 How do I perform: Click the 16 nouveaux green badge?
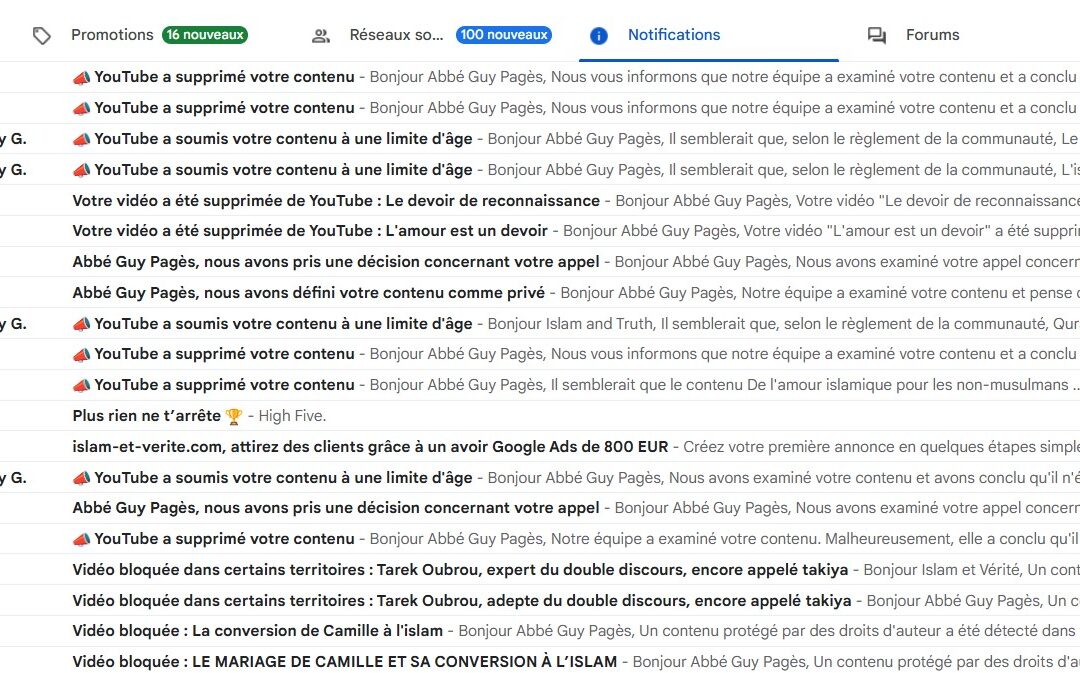(205, 34)
